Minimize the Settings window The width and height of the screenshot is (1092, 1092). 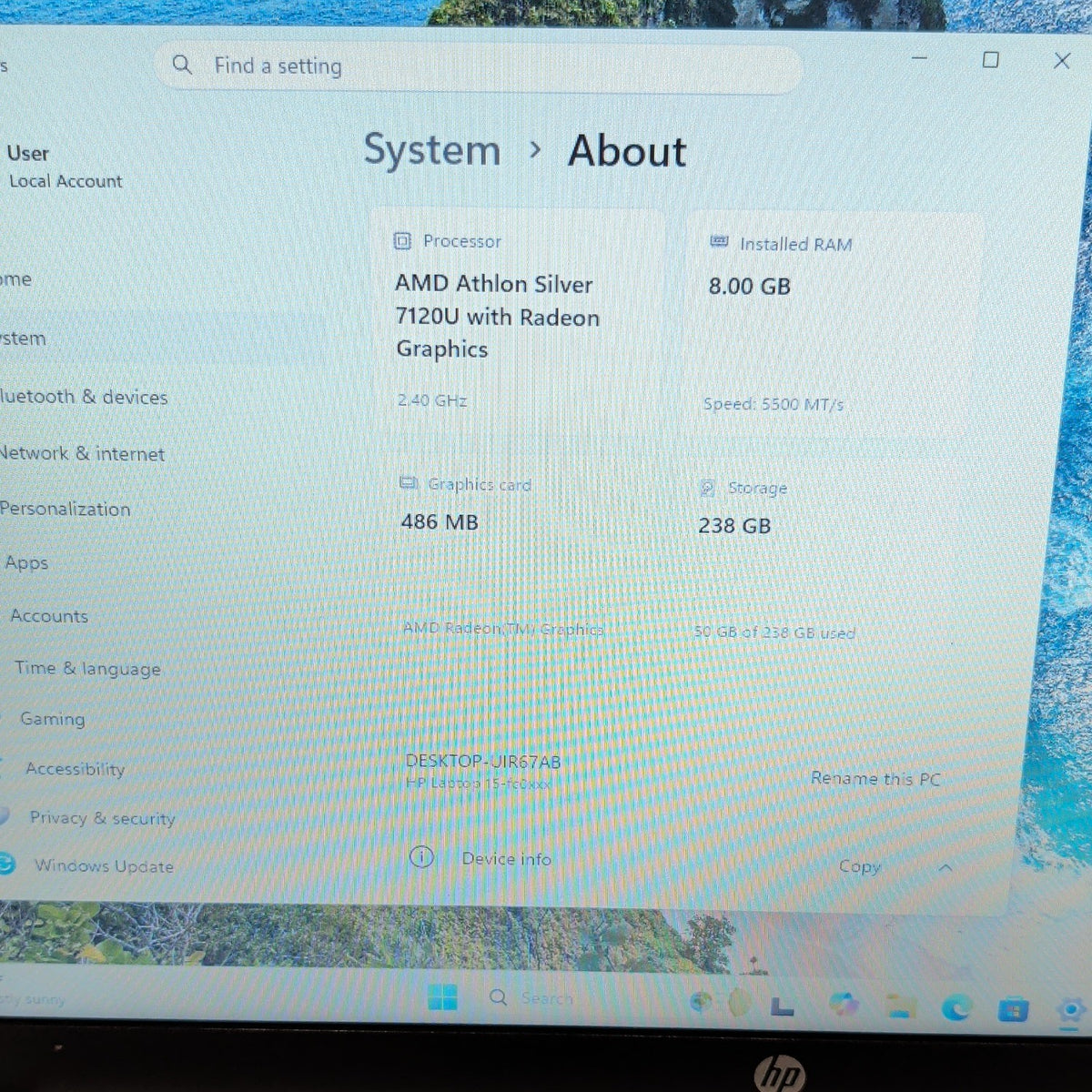point(920,58)
